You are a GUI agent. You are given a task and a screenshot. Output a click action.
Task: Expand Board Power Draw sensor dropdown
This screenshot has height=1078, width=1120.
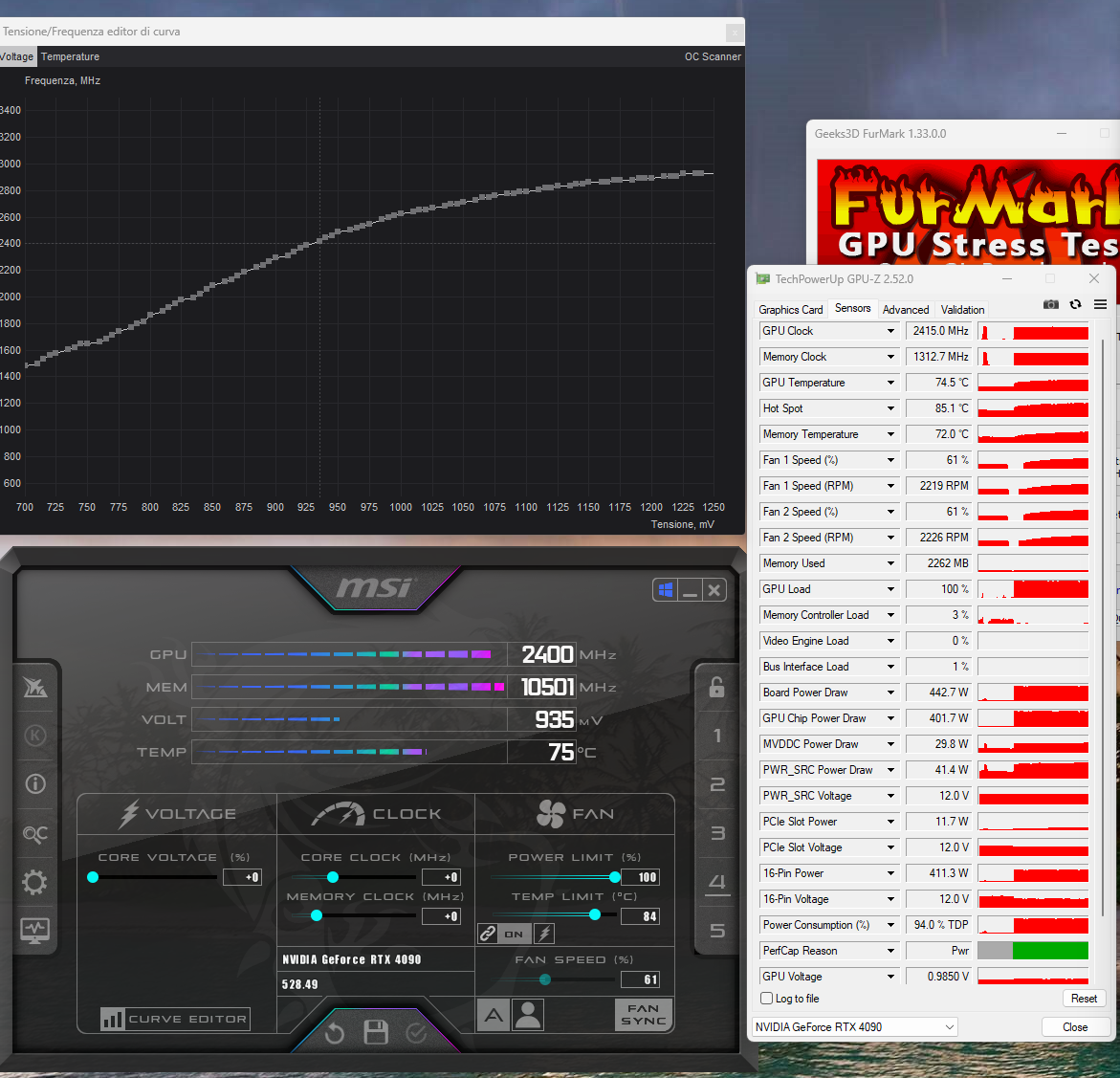tap(890, 693)
